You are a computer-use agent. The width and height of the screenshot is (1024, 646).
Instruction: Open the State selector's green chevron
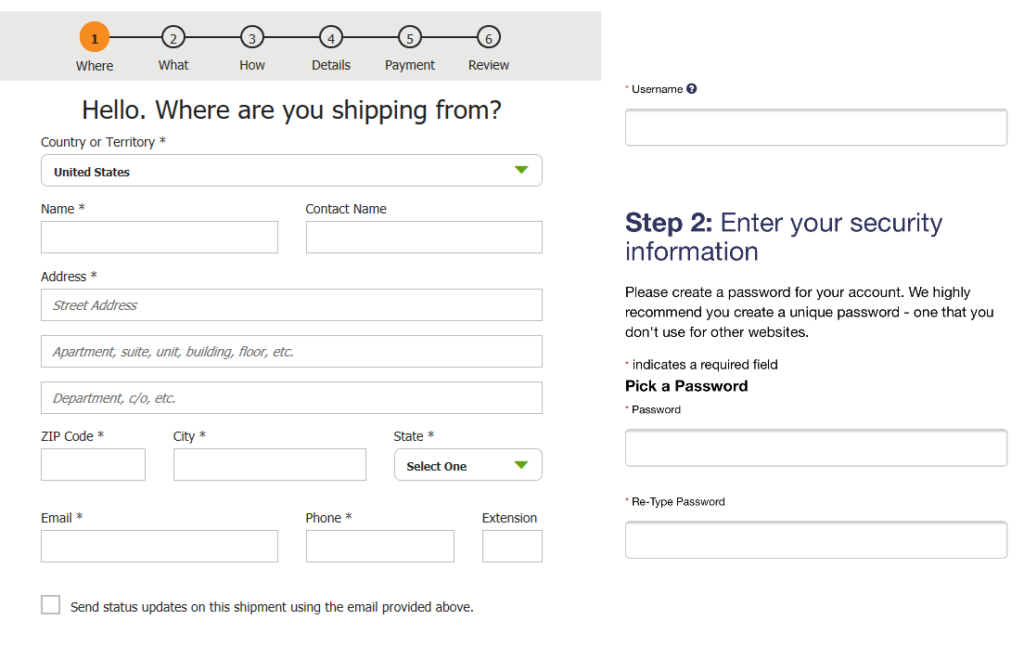[521, 464]
